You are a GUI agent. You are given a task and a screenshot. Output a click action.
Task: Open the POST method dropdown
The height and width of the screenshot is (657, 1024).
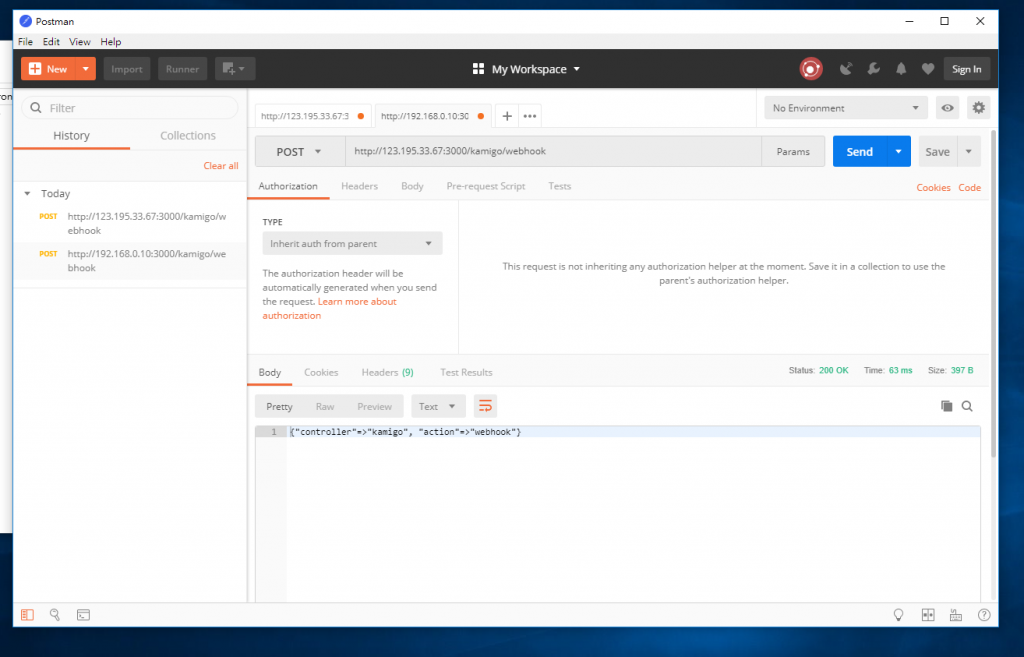300,152
